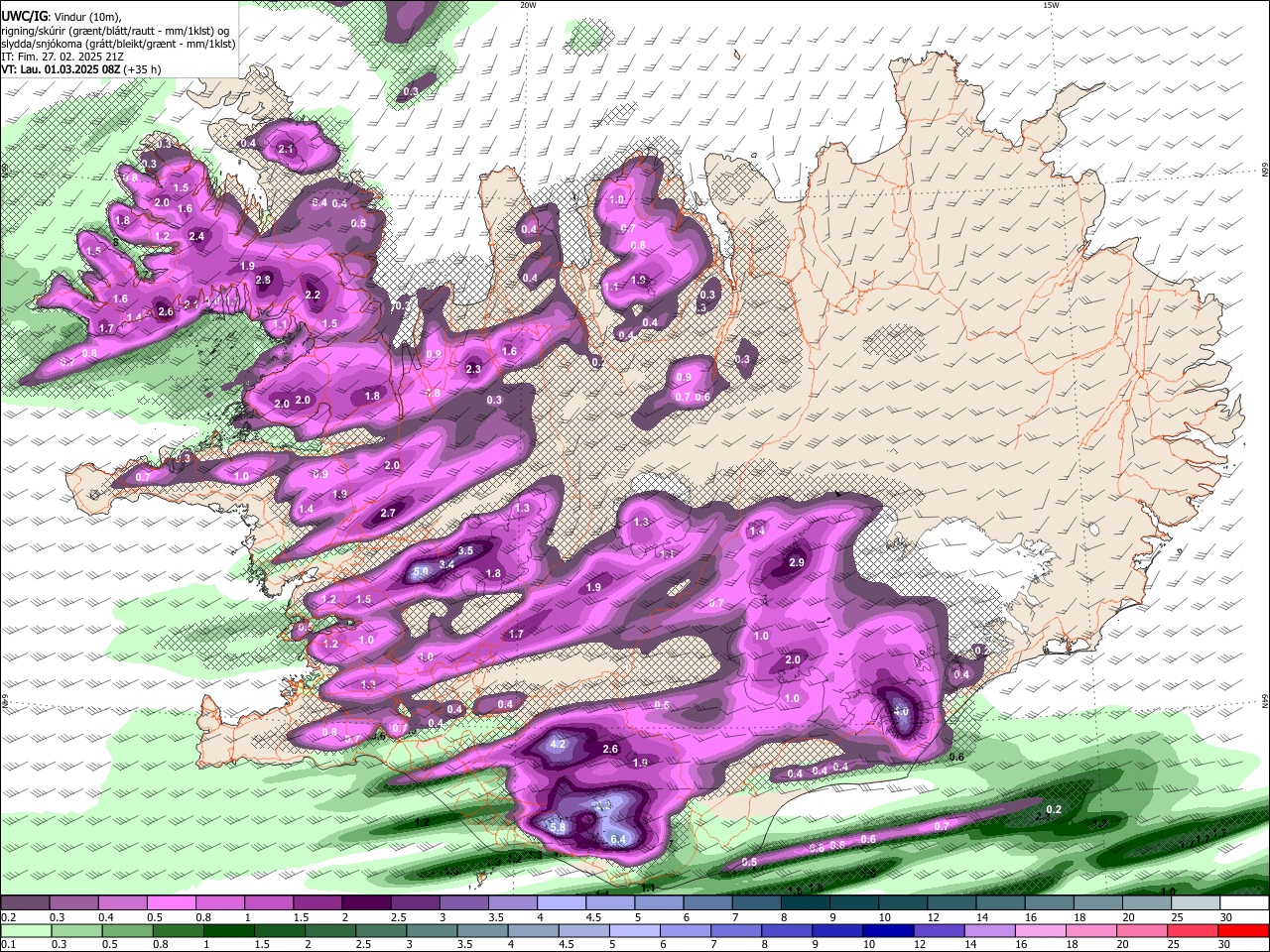Click the darkest purple 2–2.5 snow scale swatch
Viewport: 1270px width, 952px height.
[366, 903]
